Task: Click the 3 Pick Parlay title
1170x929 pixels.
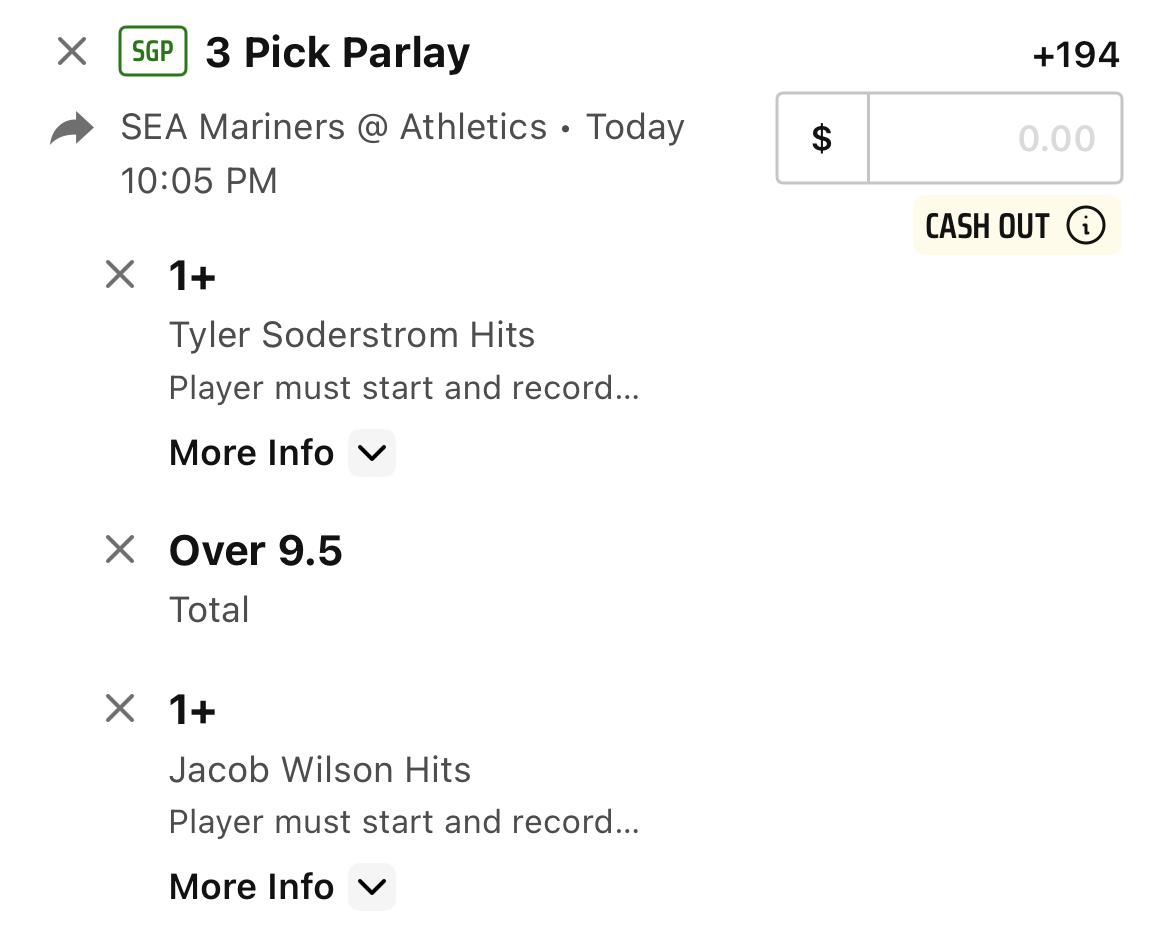Action: click(x=337, y=53)
